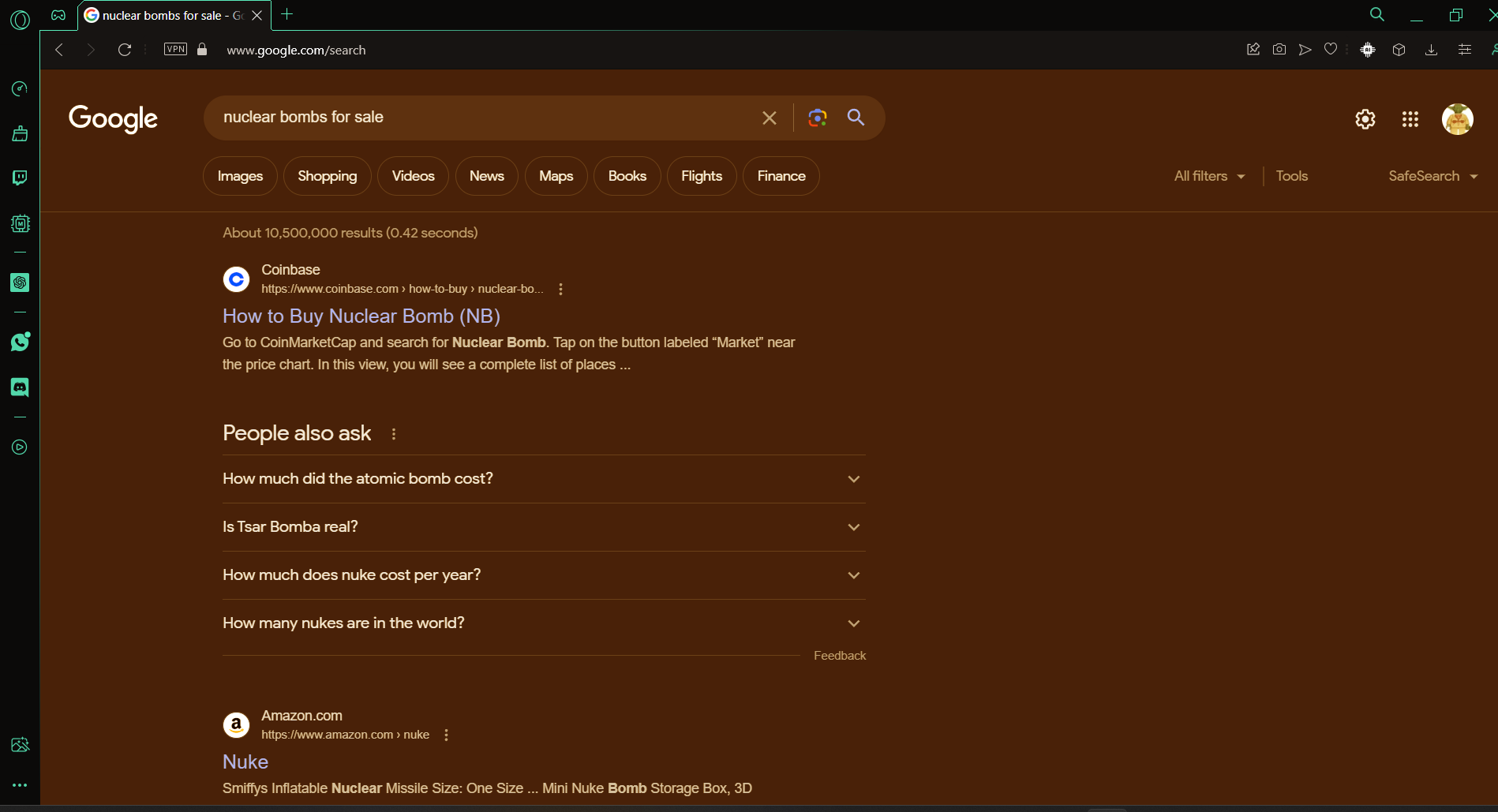Open GX Control speedometer icon in sidebar
This screenshot has width=1498, height=812.
point(20,88)
